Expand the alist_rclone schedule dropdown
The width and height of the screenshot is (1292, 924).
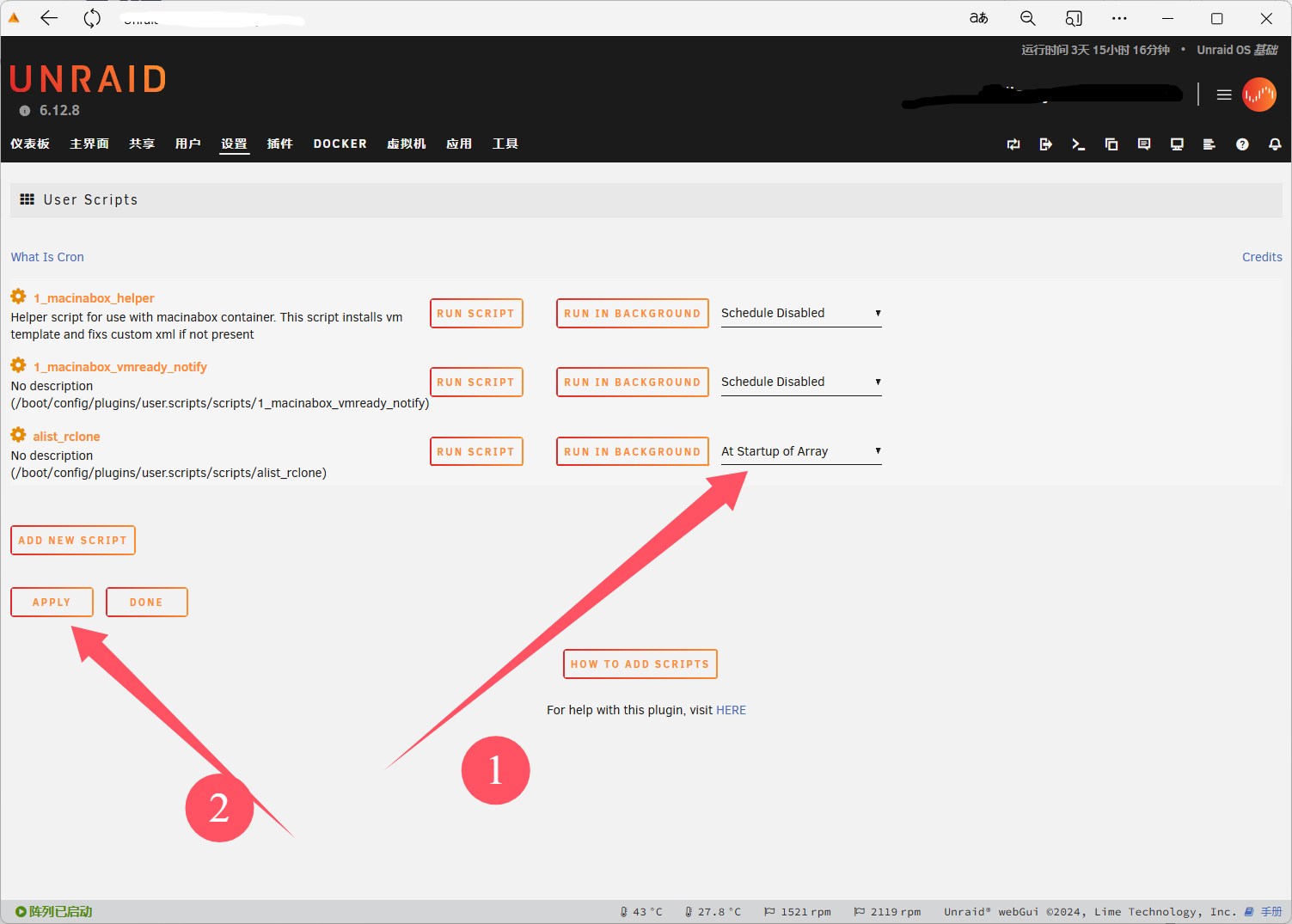(x=800, y=451)
